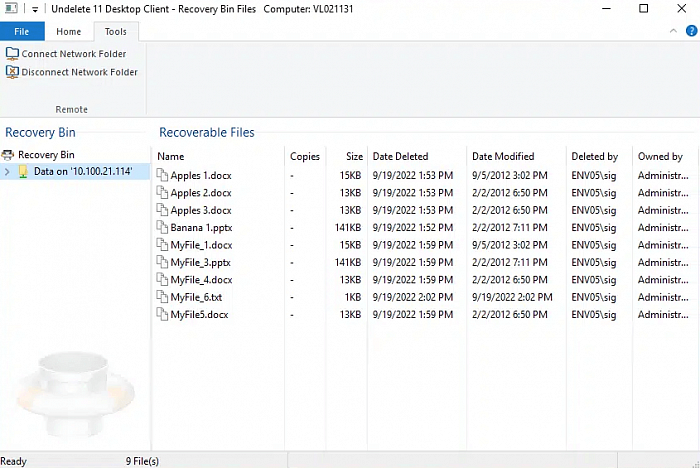Click the file icon of Apples 3.docx
This screenshot has width=700, height=468.
(162, 210)
